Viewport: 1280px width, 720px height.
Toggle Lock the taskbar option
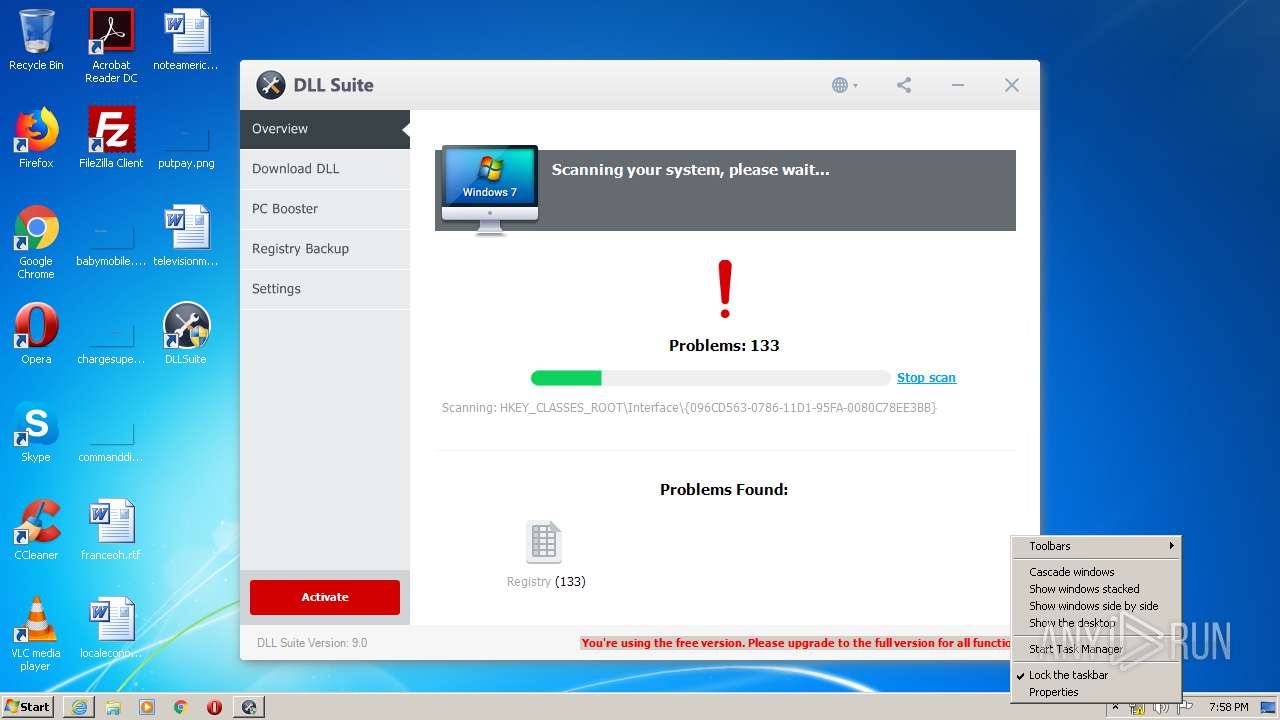click(x=1097, y=675)
